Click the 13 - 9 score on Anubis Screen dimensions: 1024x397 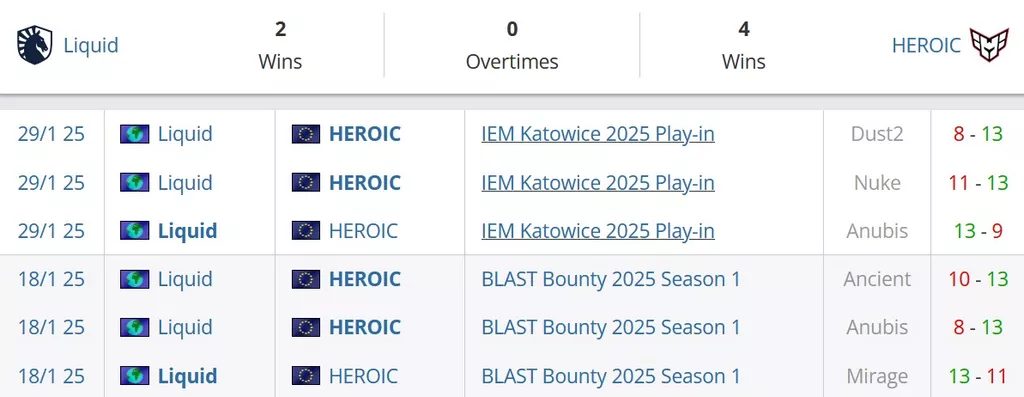pos(978,231)
